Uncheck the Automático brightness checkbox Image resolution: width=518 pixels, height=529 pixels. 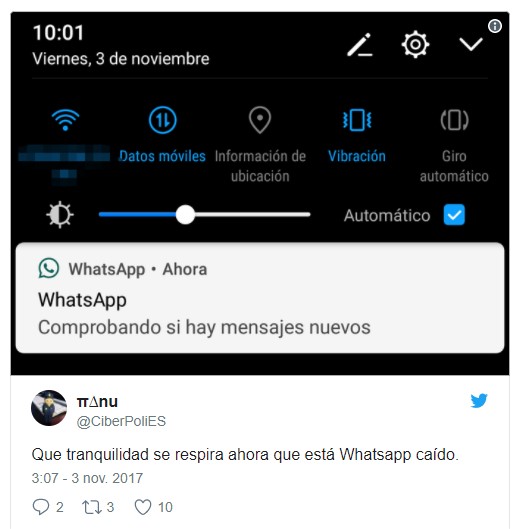[x=454, y=215]
